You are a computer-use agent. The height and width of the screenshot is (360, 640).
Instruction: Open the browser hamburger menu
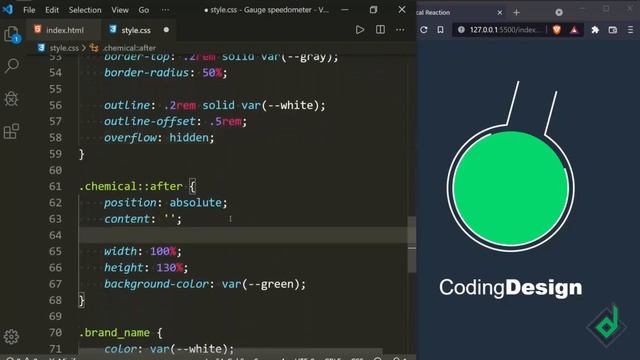(630, 30)
